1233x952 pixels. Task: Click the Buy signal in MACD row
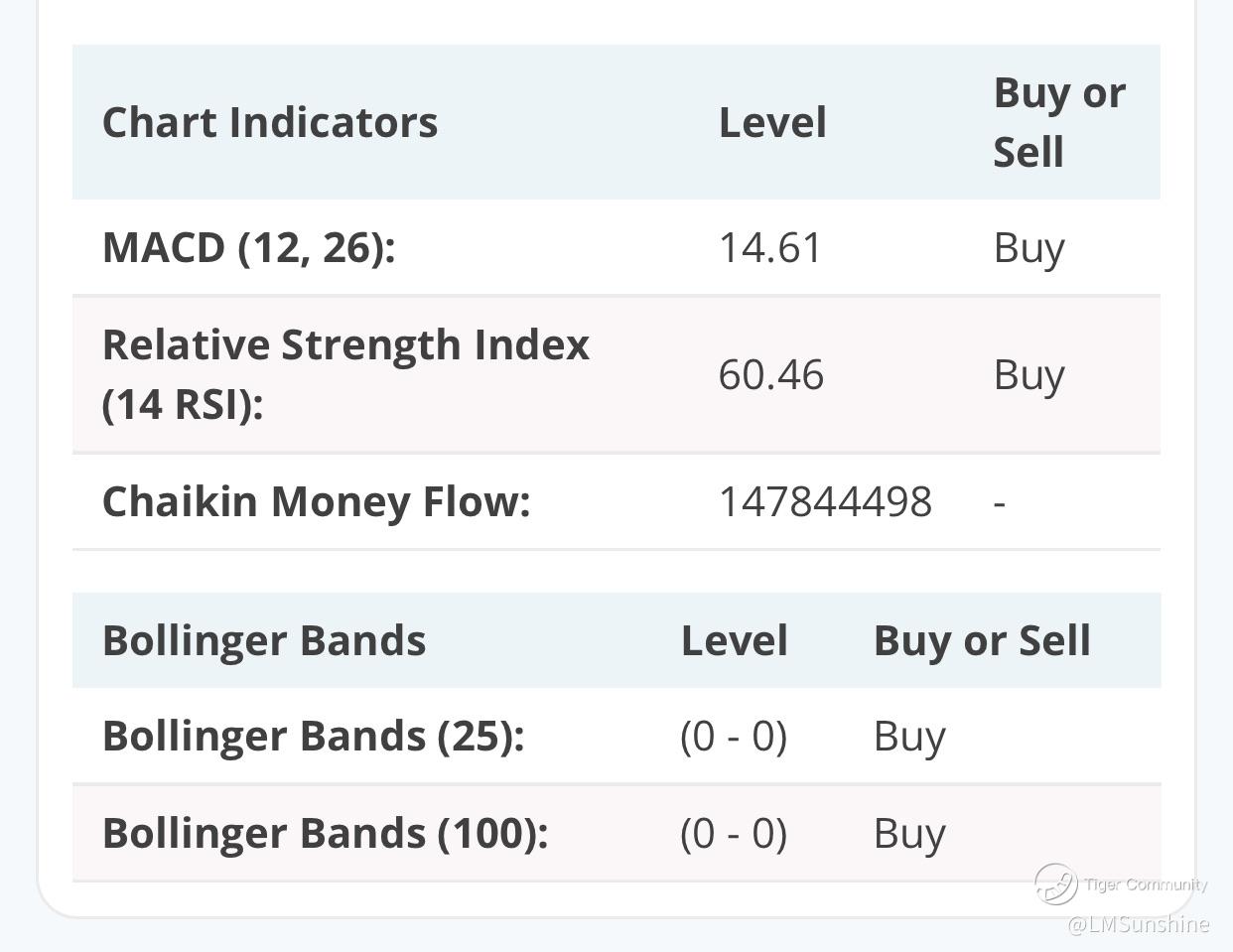(1028, 247)
